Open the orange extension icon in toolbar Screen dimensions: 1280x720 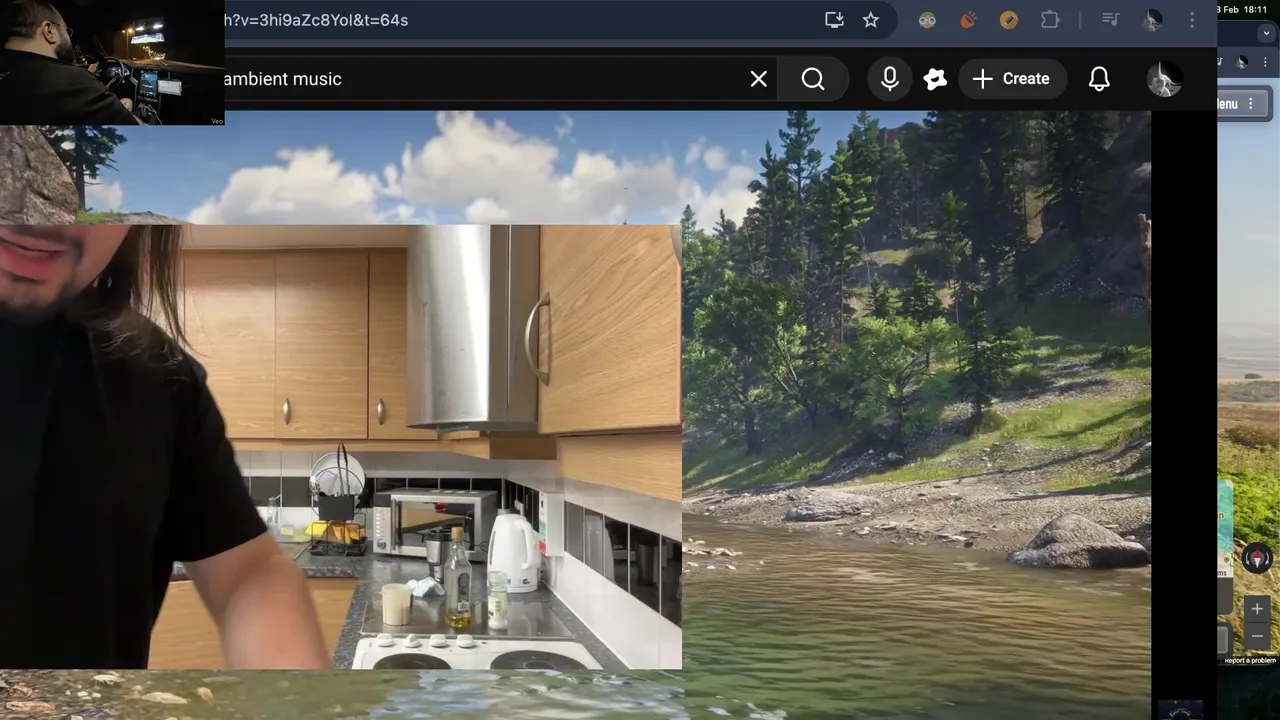point(968,20)
